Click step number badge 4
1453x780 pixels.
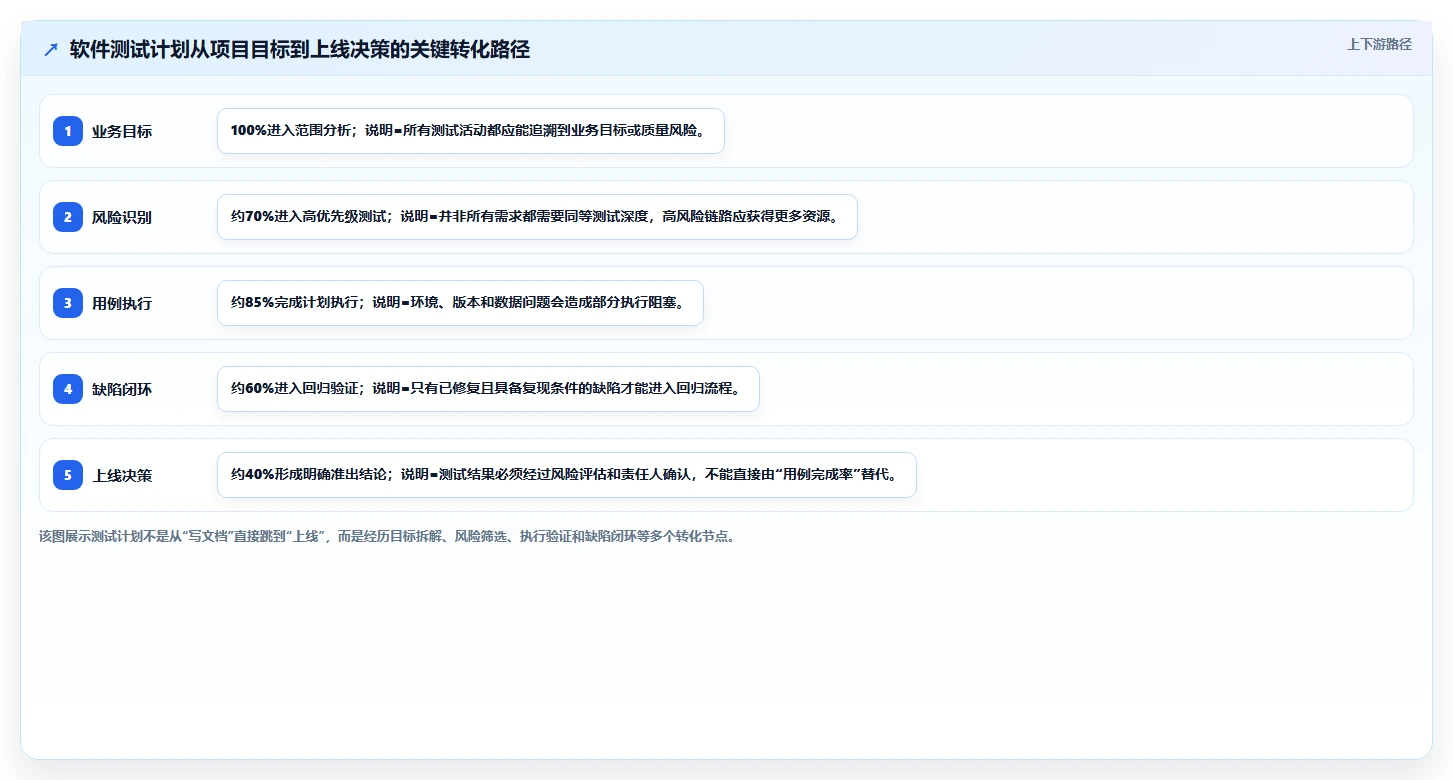pos(68,389)
